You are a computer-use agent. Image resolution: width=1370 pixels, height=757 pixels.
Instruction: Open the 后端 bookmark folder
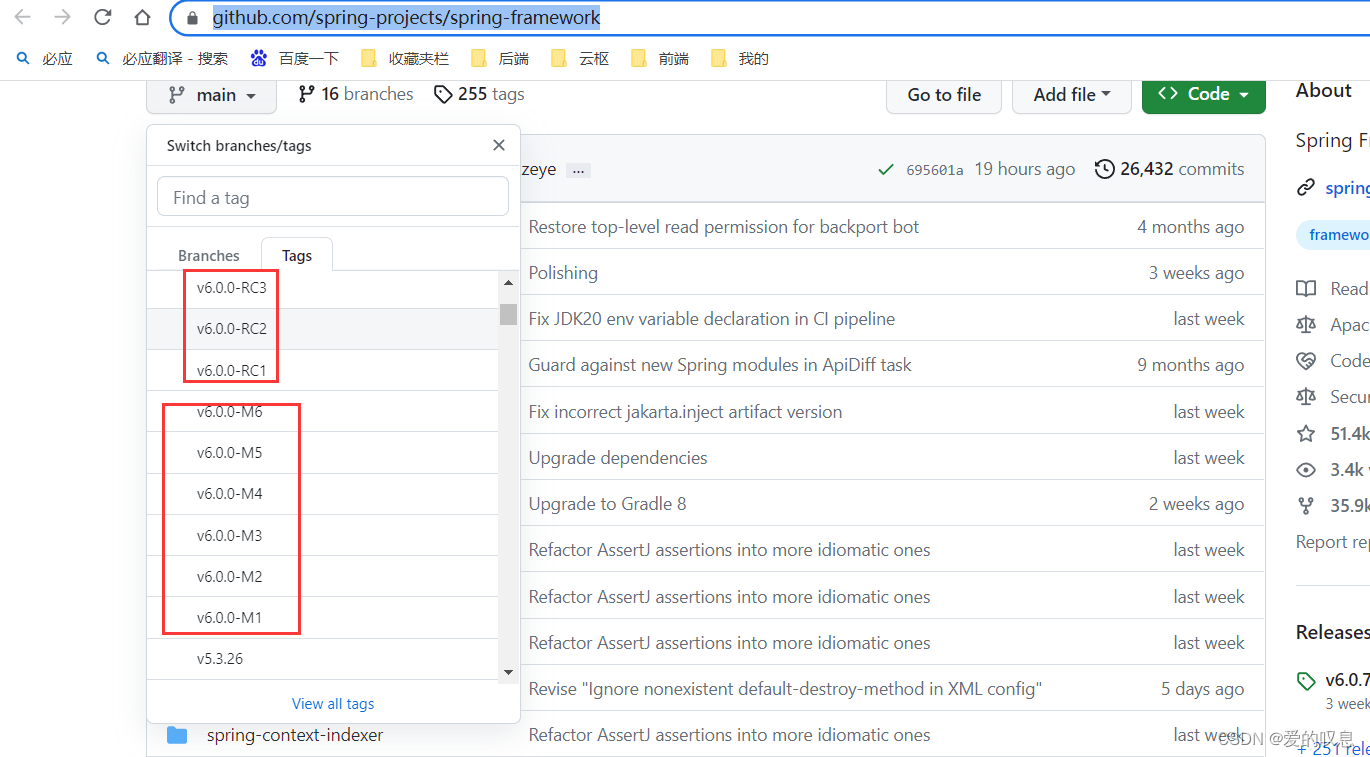pyautogui.click(x=499, y=59)
